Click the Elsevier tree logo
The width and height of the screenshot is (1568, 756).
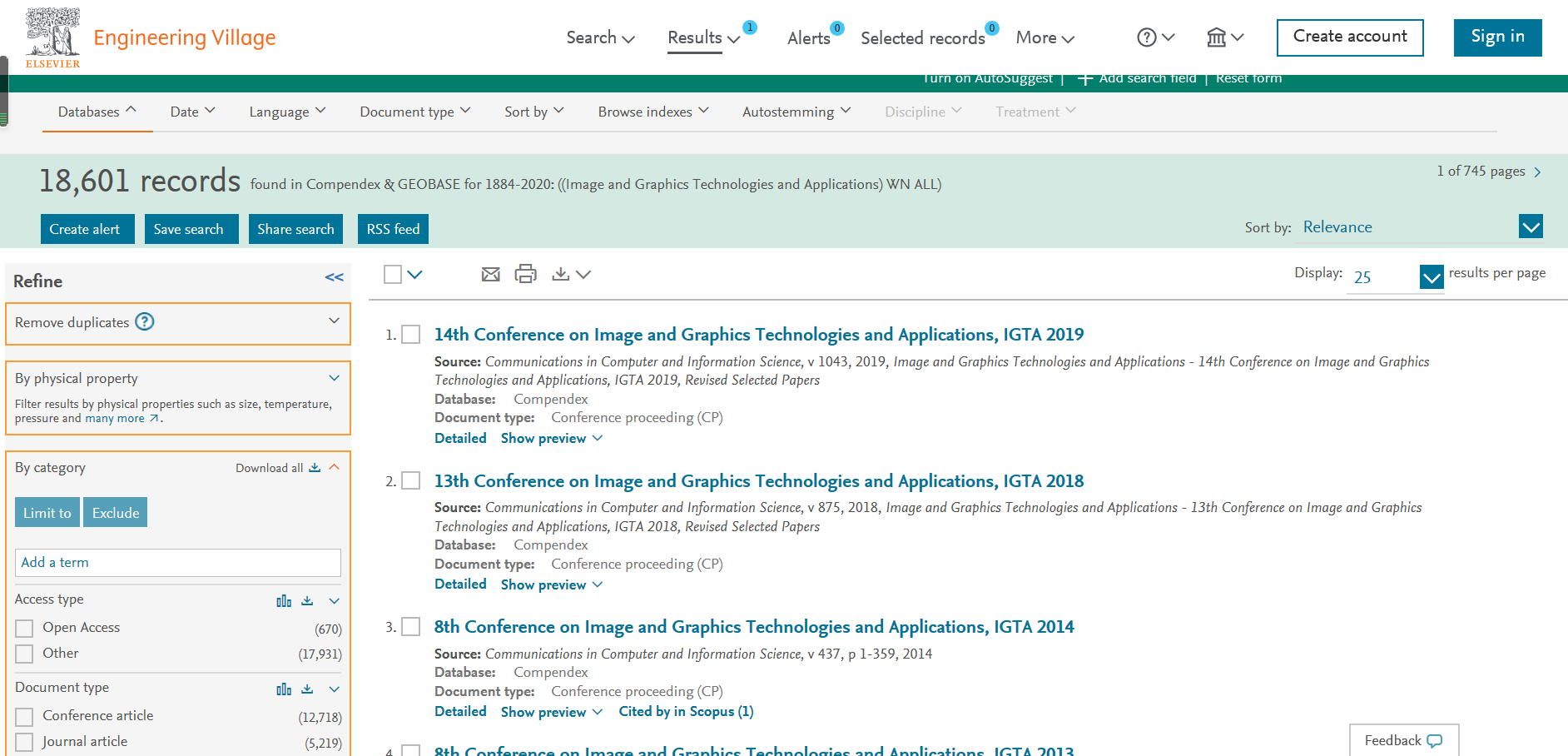tap(52, 37)
